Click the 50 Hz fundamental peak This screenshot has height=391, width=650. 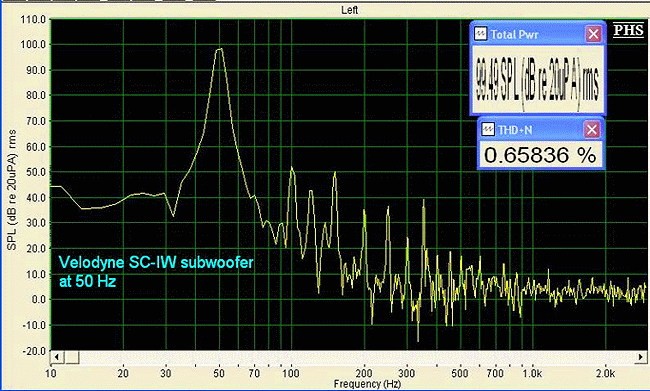coord(220,49)
